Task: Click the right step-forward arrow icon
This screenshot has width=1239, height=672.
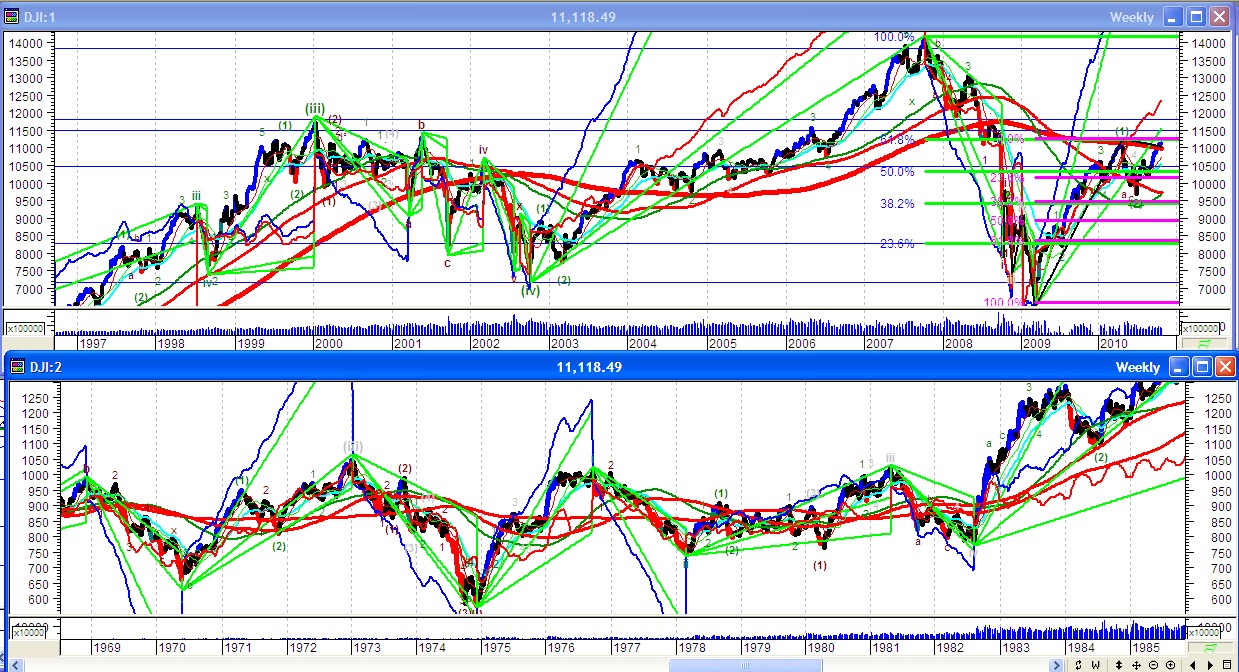Action: pyautogui.click(x=1210, y=664)
